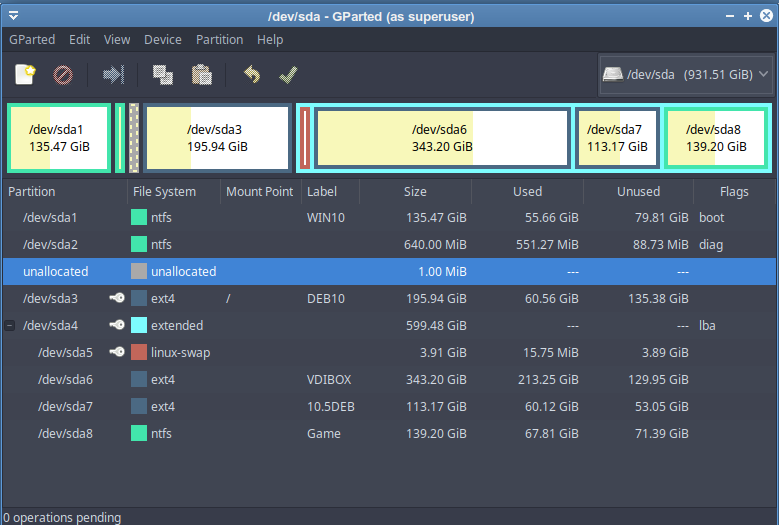The image size is (779, 525).
Task: Click the Mount Point column header
Action: tap(260, 192)
